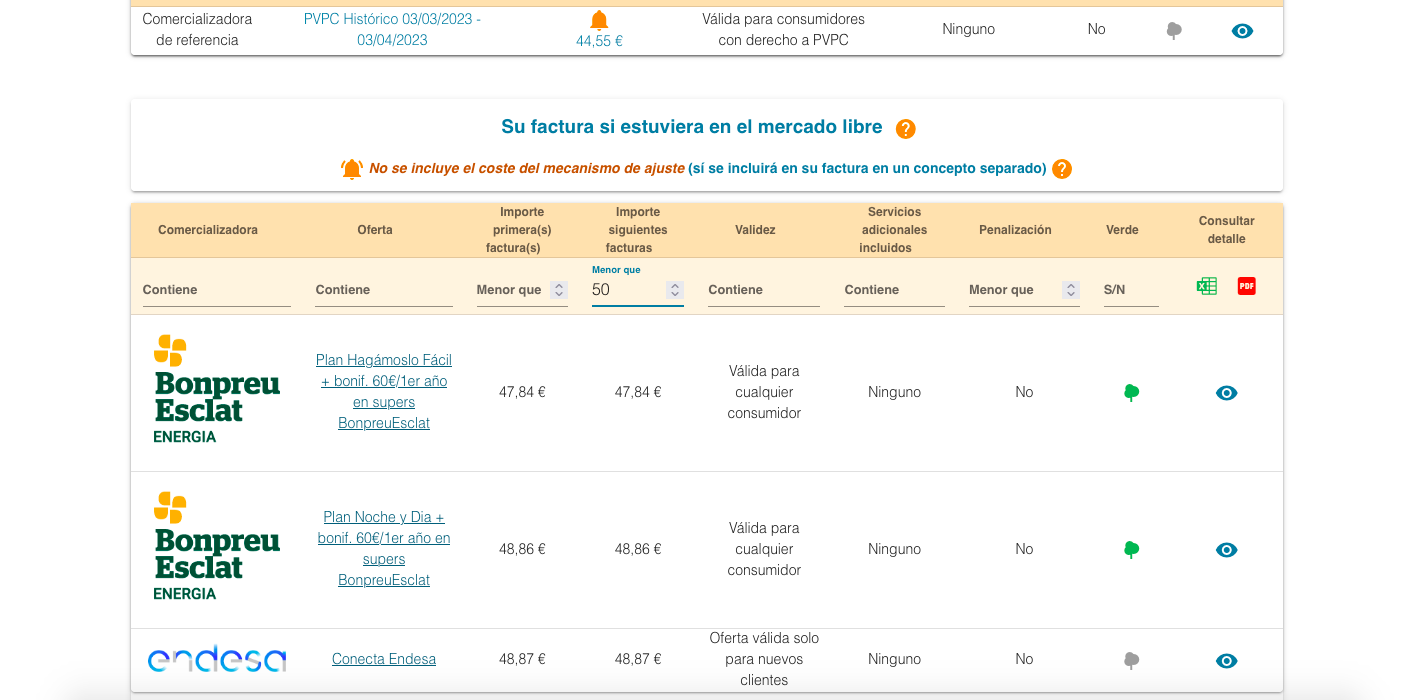This screenshot has height=700, width=1415.
Task: View details of Plan Noche y Dia offer
Action: pyautogui.click(x=1227, y=550)
